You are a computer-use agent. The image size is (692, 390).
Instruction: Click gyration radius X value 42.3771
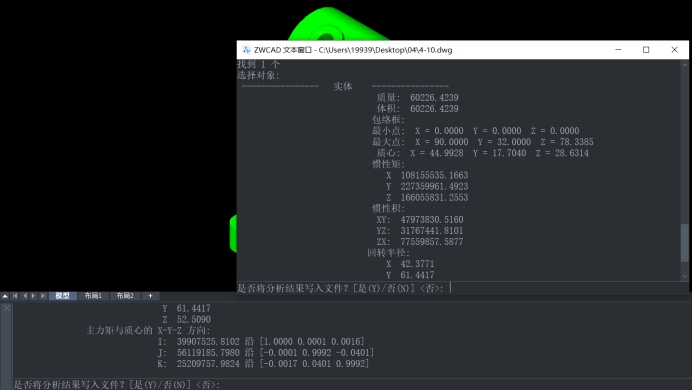point(417,264)
